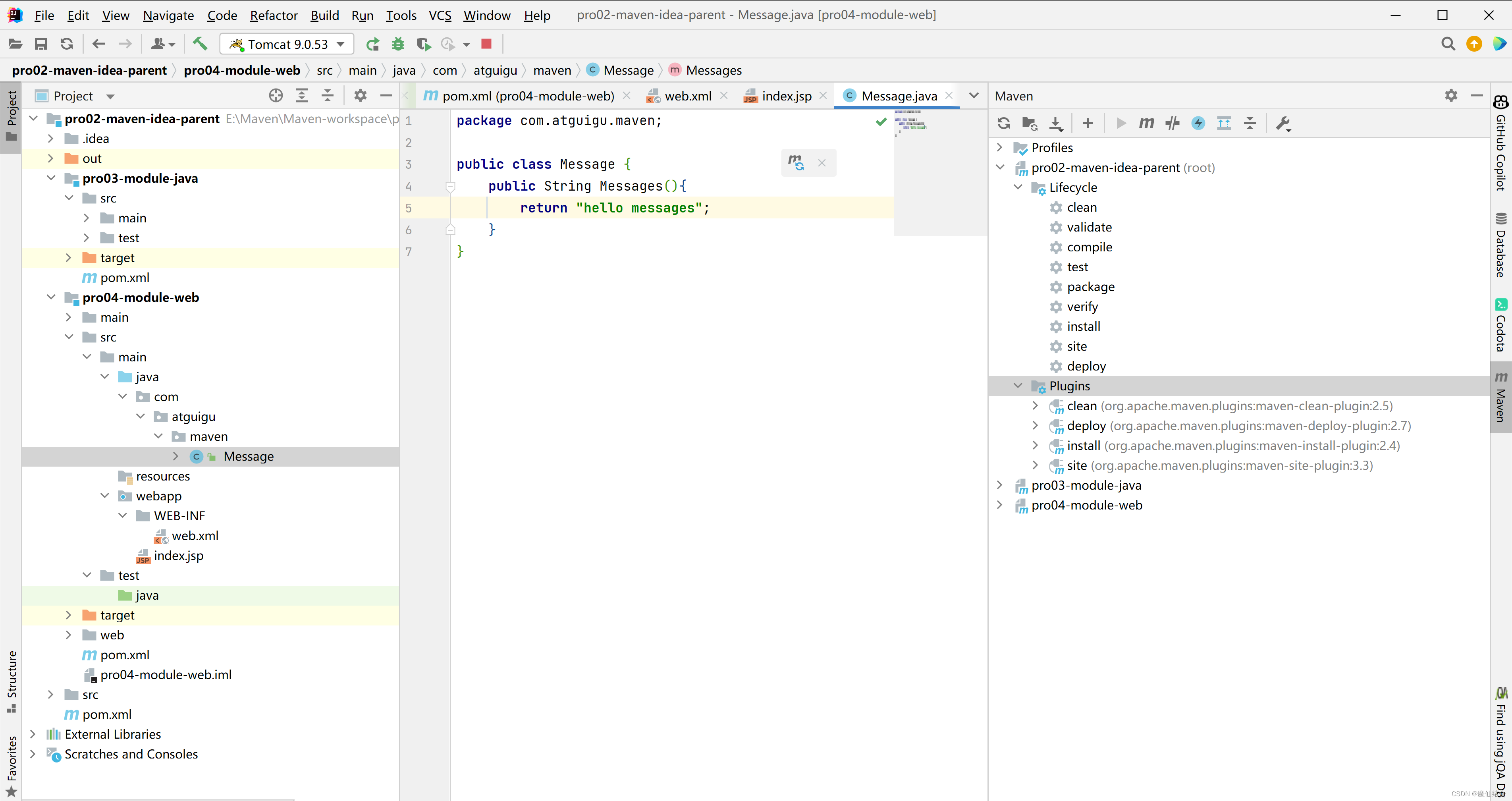This screenshot has height=801, width=1512.
Task: Click the locate target icon in Project panel
Action: tap(275, 96)
